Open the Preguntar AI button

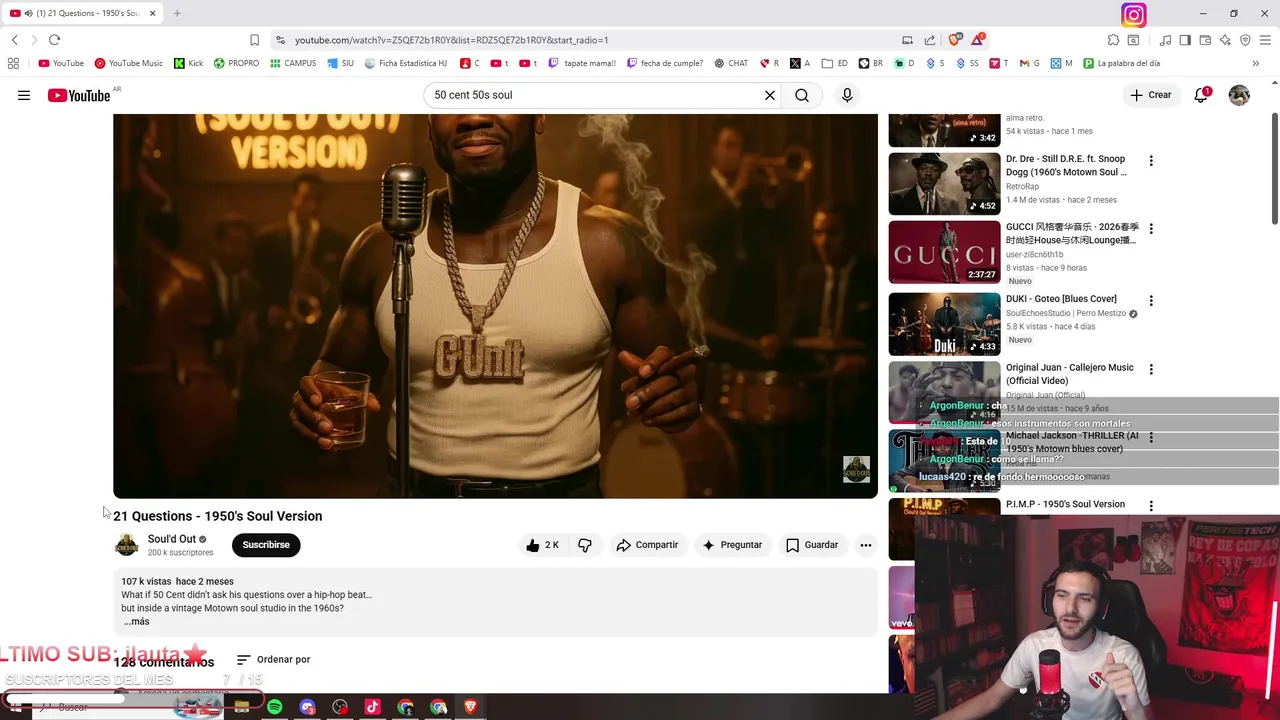click(x=732, y=545)
